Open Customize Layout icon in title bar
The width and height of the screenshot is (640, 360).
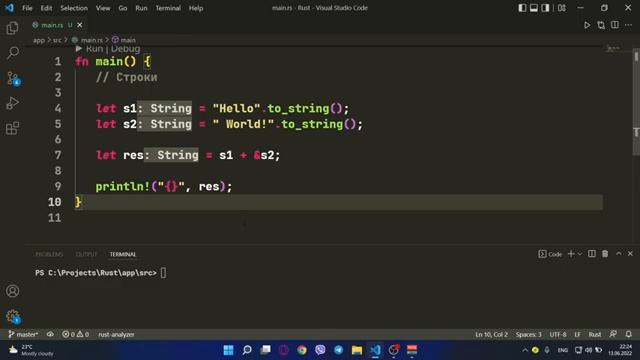tap(562, 8)
